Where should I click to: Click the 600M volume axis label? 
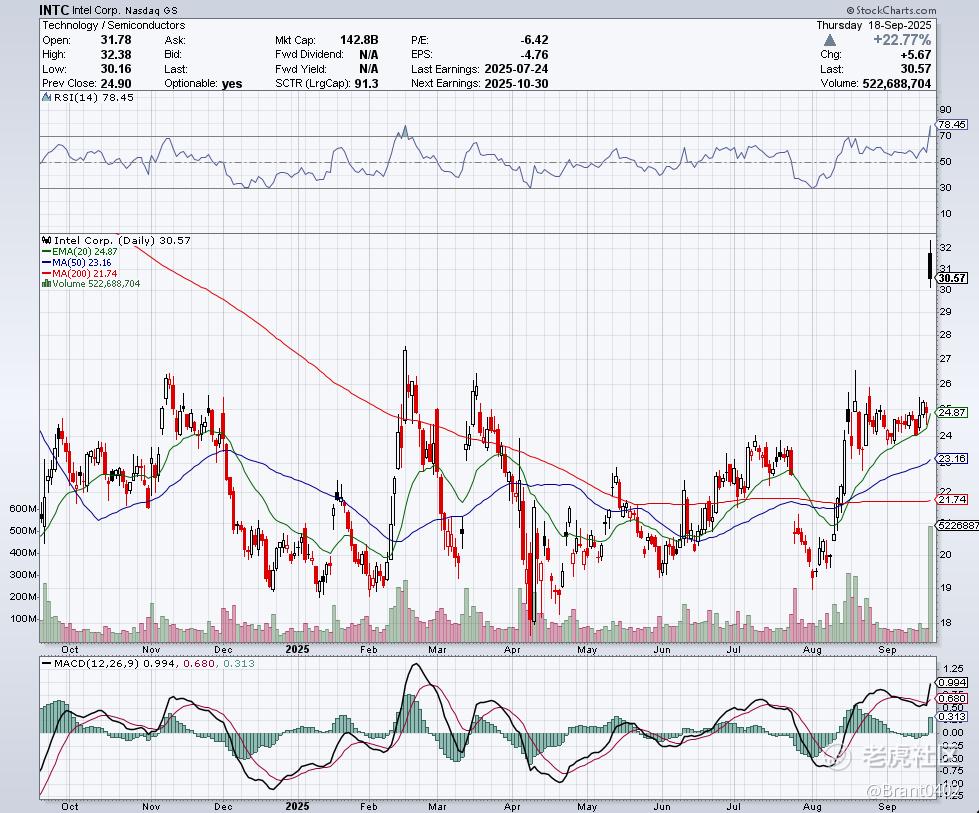pyautogui.click(x=23, y=508)
